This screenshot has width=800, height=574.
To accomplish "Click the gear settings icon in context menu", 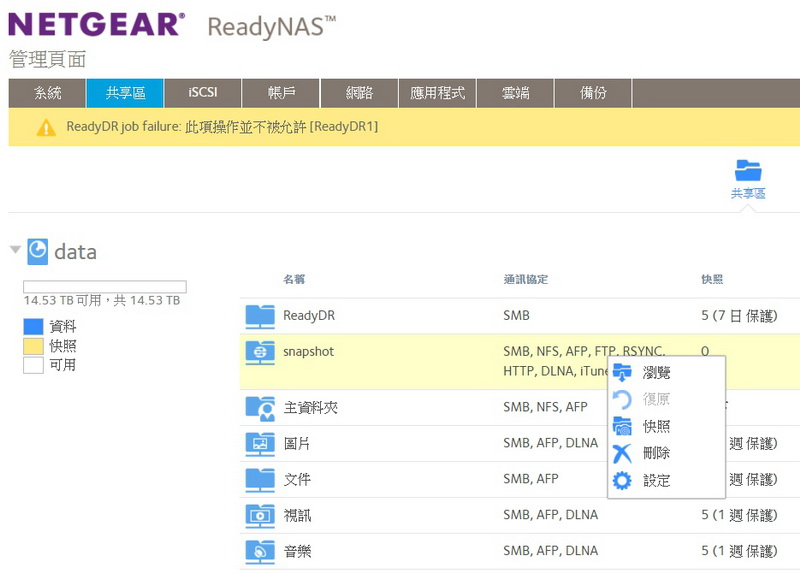I will [x=622, y=481].
